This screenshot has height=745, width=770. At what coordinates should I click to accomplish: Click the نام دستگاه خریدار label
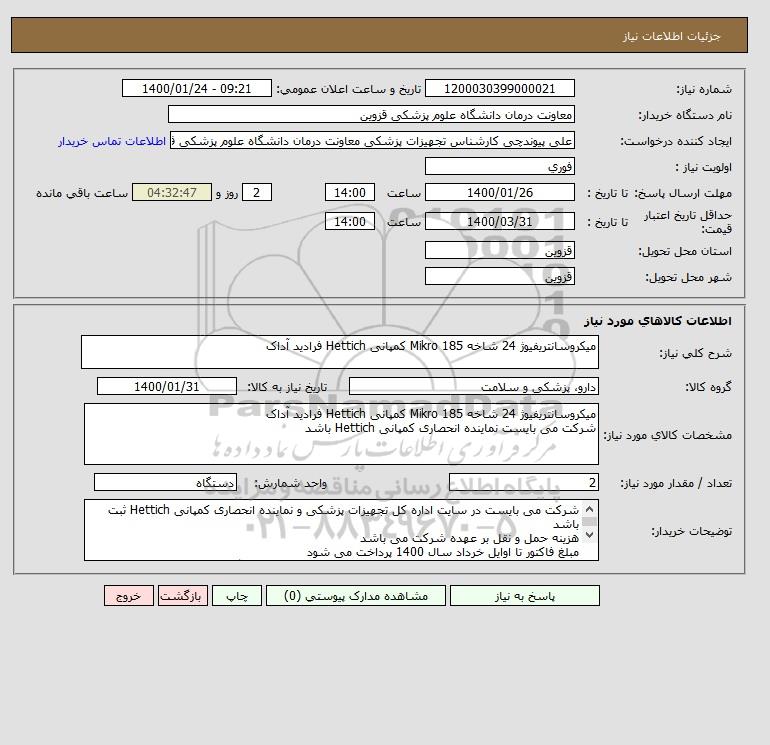point(685,115)
